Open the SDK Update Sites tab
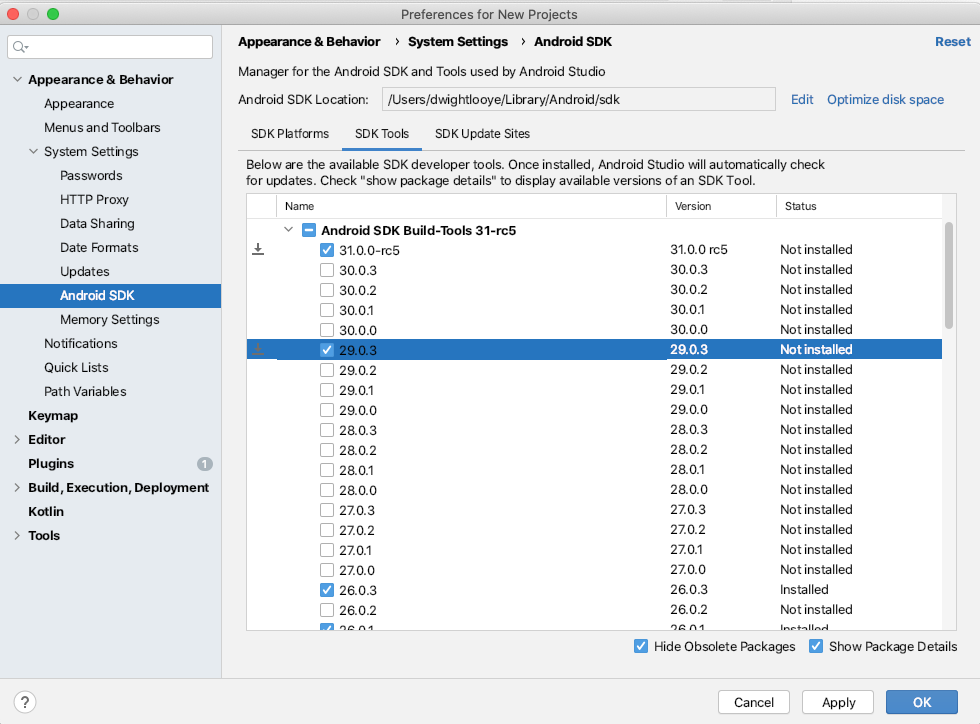This screenshot has width=980, height=724. tap(482, 134)
